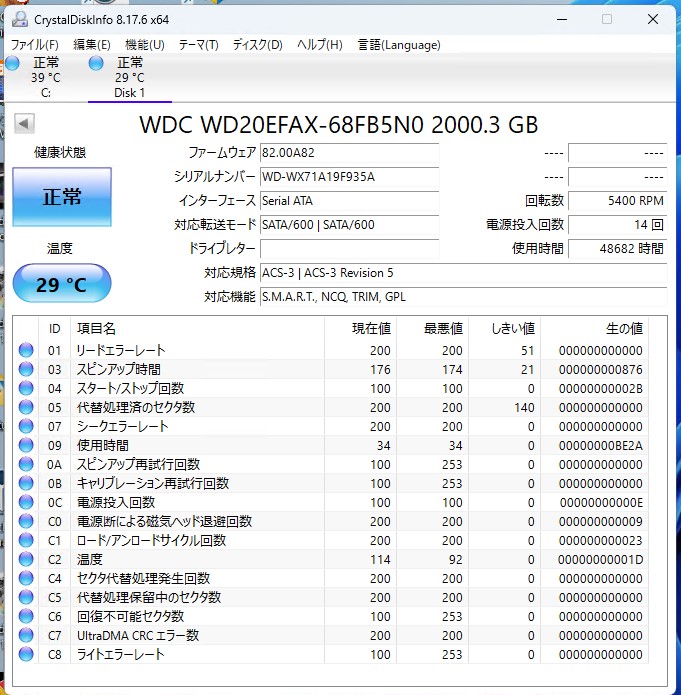Click status icon for スピンアップ時間 row
The height and width of the screenshot is (695, 681).
(x=26, y=369)
